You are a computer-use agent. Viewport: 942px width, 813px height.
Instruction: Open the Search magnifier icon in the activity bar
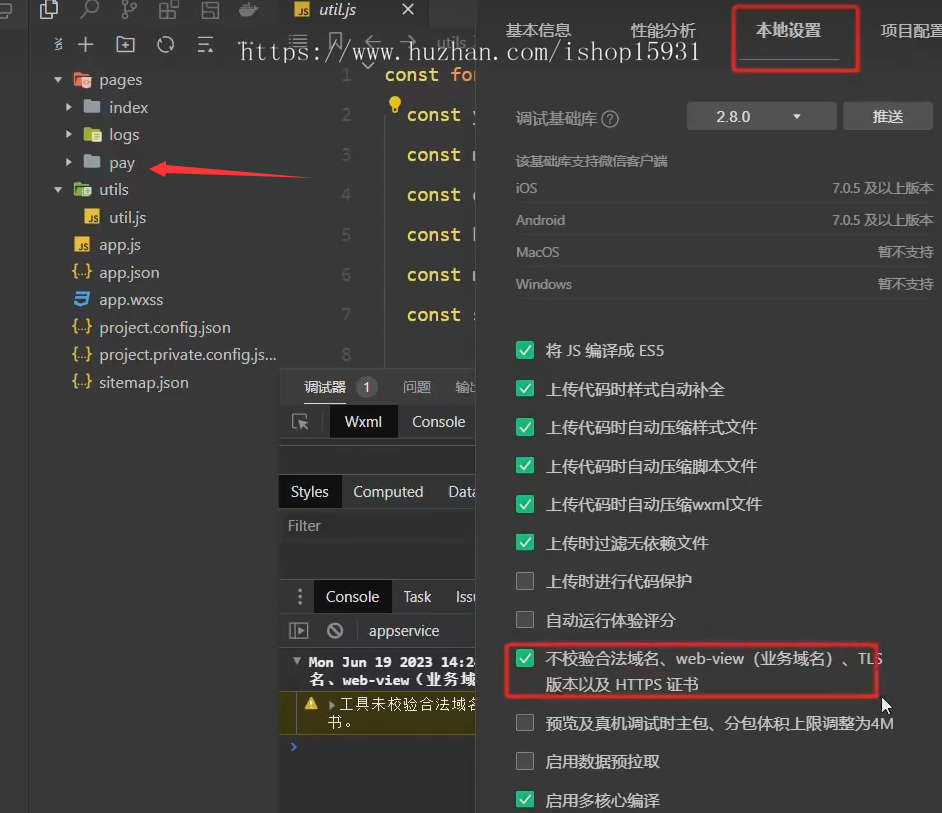pos(89,9)
